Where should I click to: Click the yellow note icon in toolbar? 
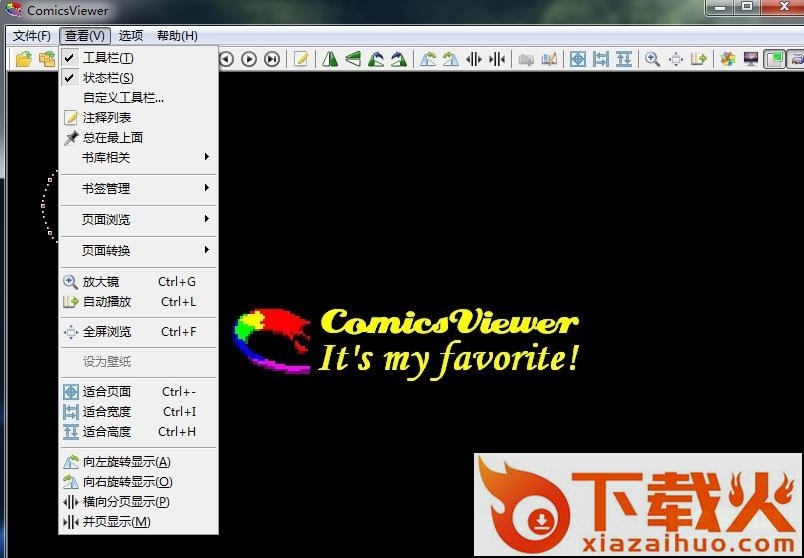pyautogui.click(x=301, y=59)
